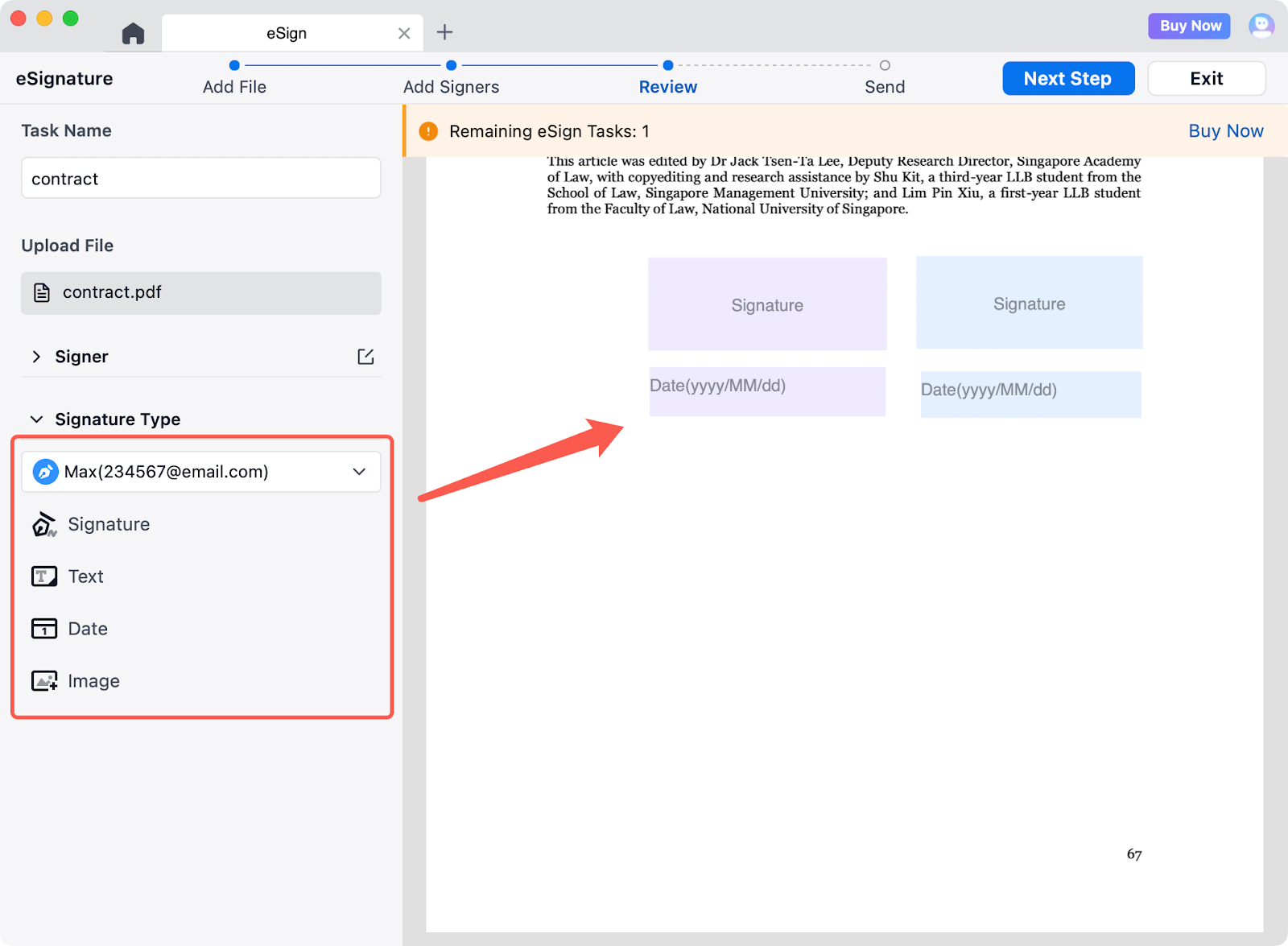This screenshot has width=1288, height=946.
Task: Click the contract.pdf file icon
Action: point(42,292)
